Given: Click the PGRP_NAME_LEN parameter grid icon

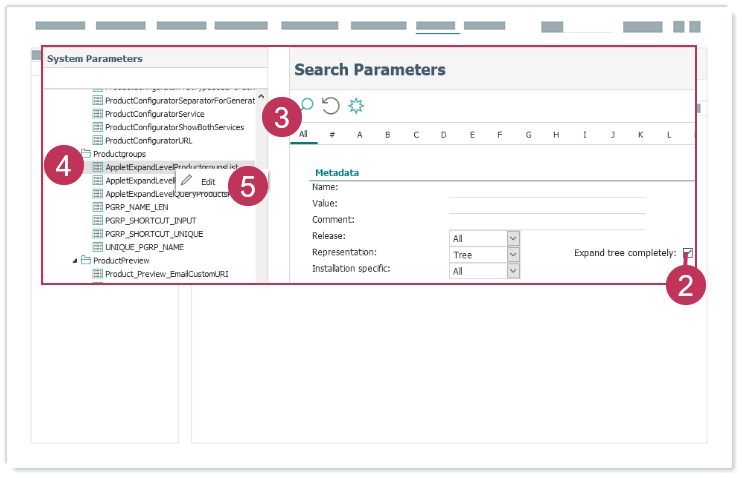Looking at the screenshot, I should click(x=98, y=207).
